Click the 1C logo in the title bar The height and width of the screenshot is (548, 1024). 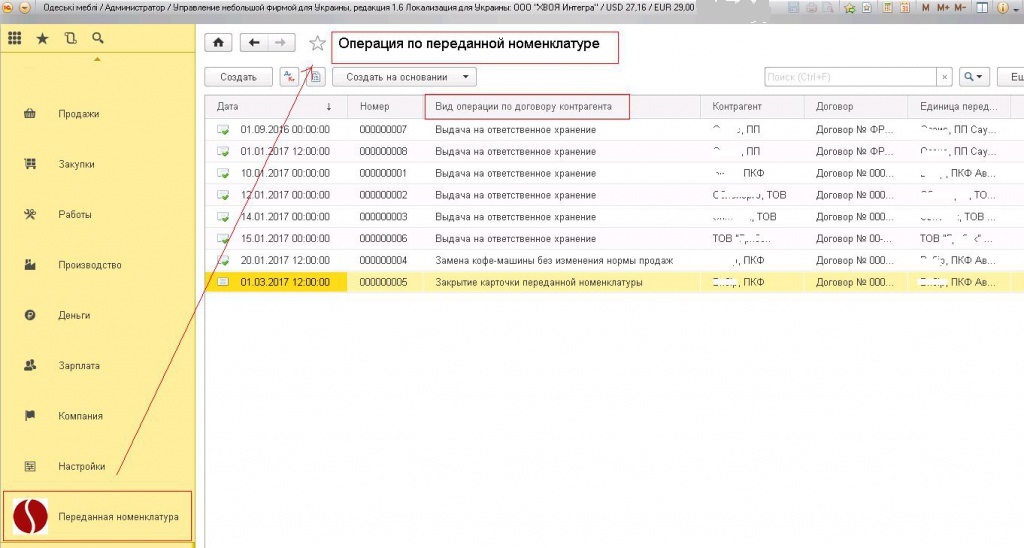[x=8, y=8]
